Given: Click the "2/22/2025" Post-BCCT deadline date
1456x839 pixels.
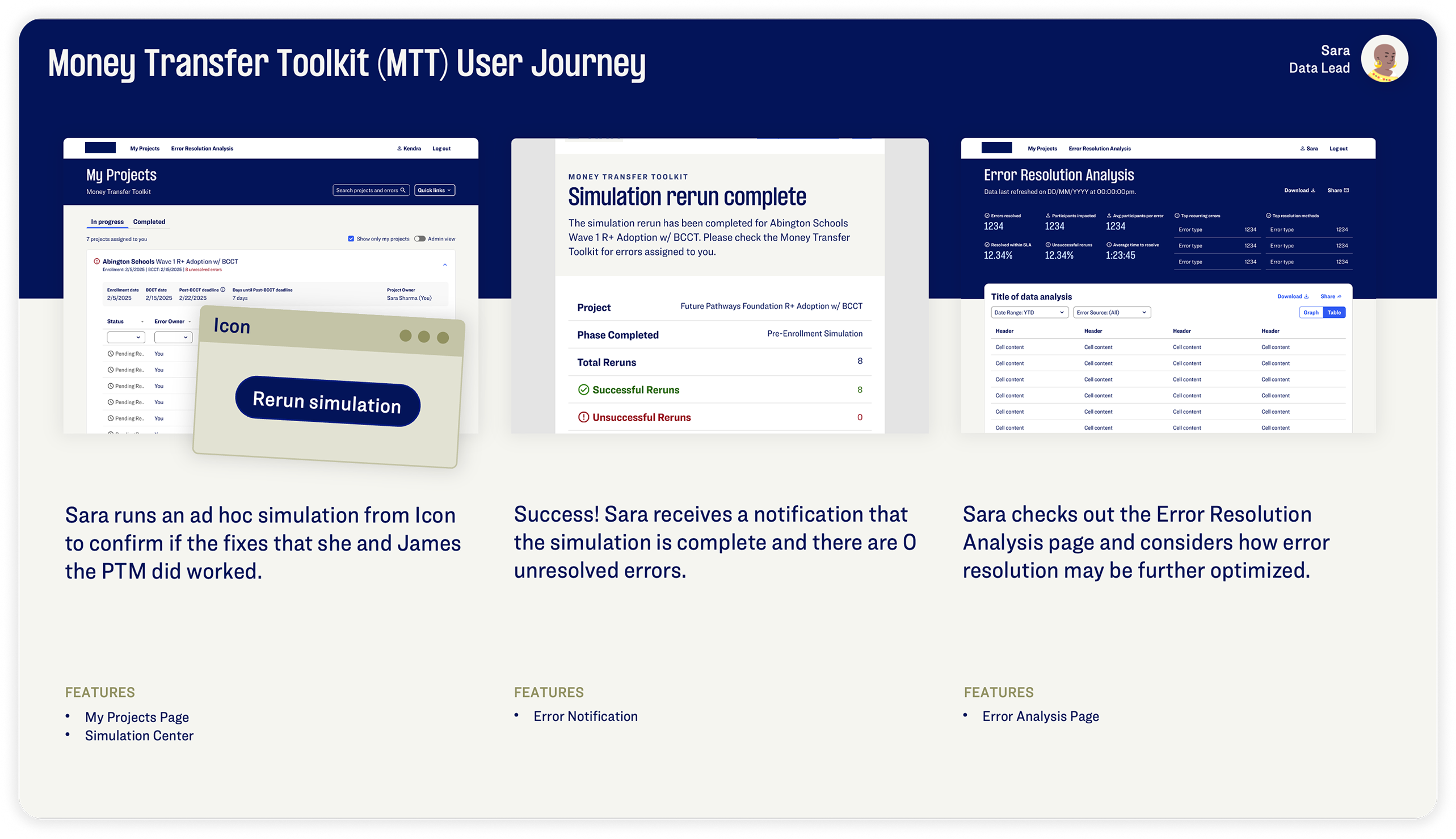Looking at the screenshot, I should [x=192, y=298].
